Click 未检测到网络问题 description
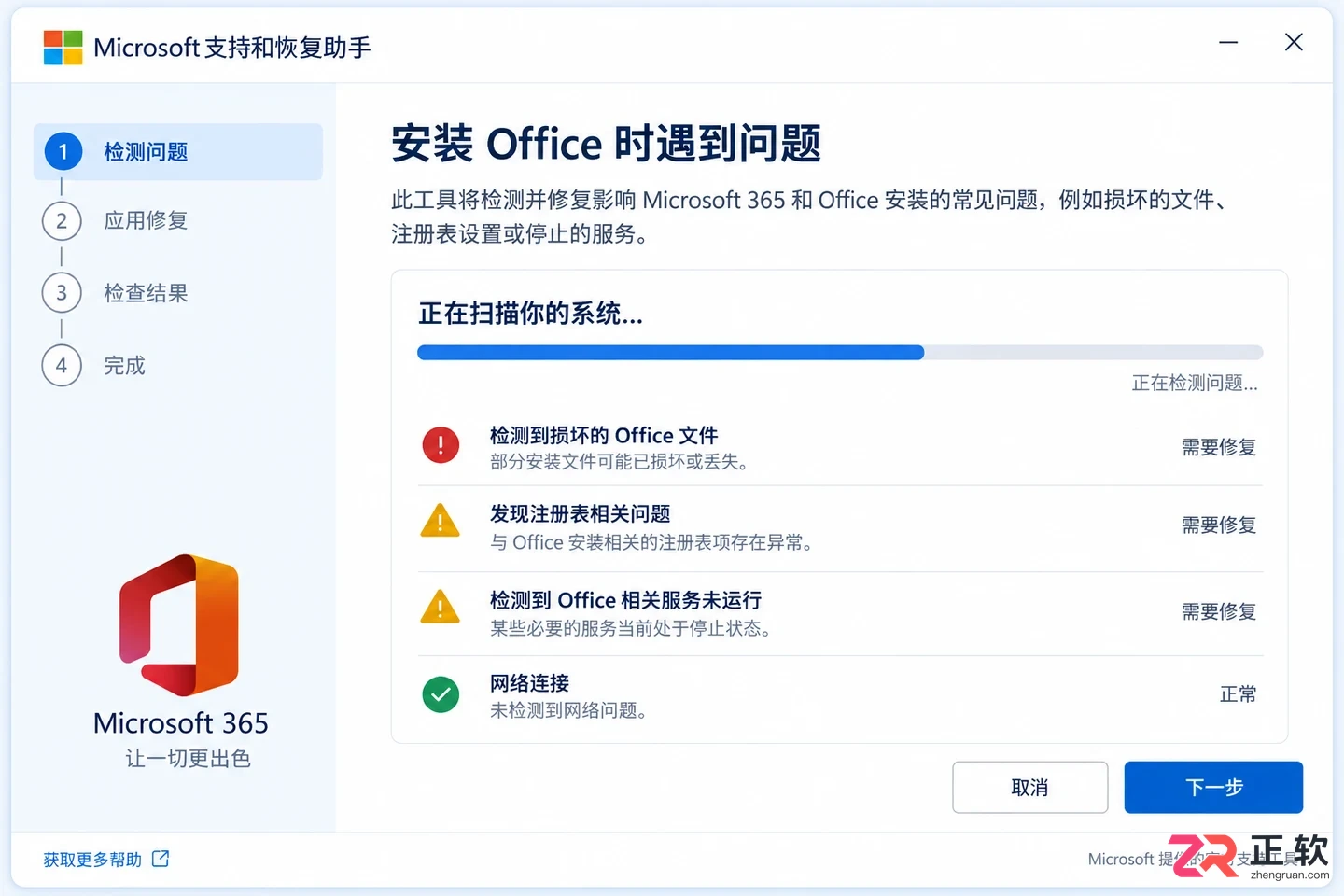 [x=569, y=711]
